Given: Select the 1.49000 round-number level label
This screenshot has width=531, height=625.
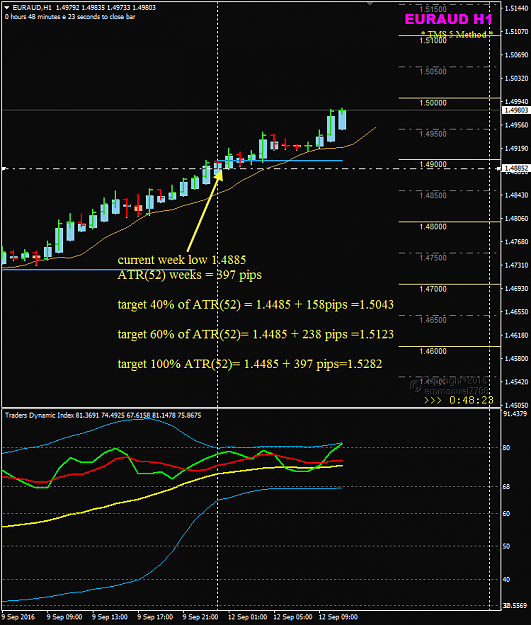Looking at the screenshot, I should pyautogui.click(x=433, y=165).
